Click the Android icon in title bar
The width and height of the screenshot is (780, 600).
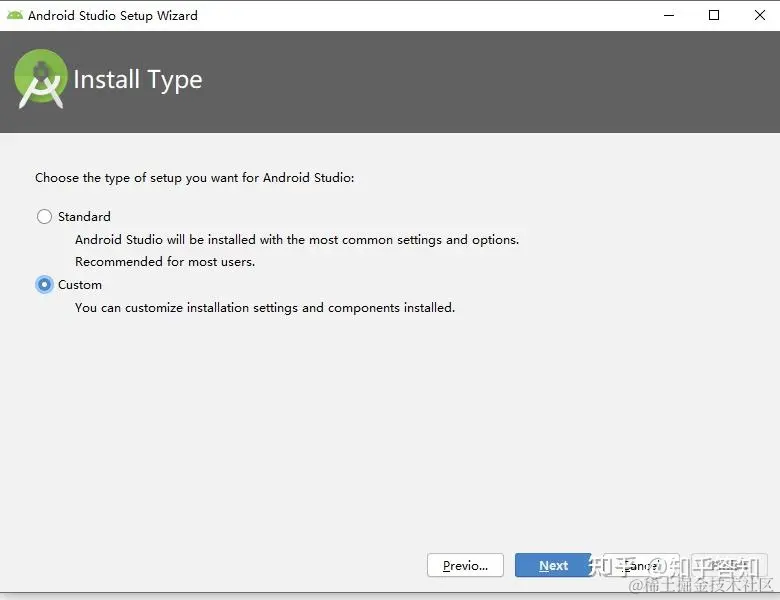14,15
